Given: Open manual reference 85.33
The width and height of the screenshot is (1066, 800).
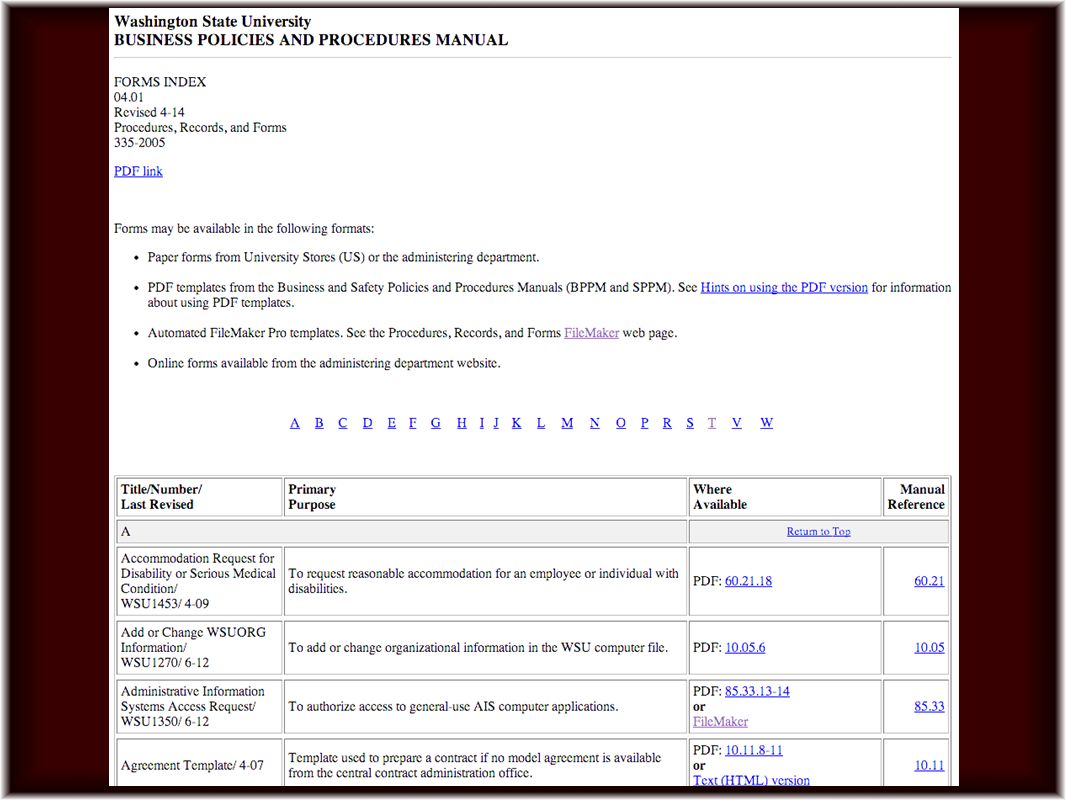Looking at the screenshot, I should 929,707.
